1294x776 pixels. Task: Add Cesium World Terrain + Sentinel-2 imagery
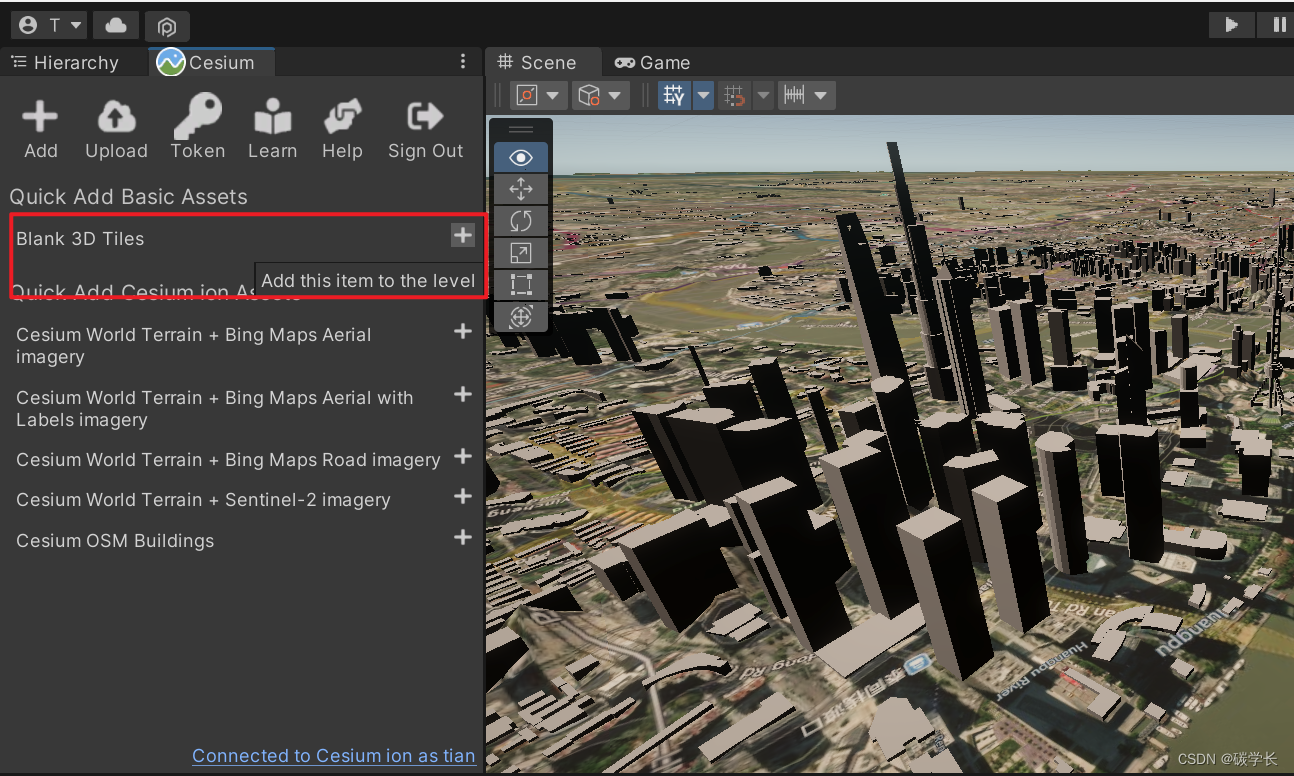(x=462, y=496)
